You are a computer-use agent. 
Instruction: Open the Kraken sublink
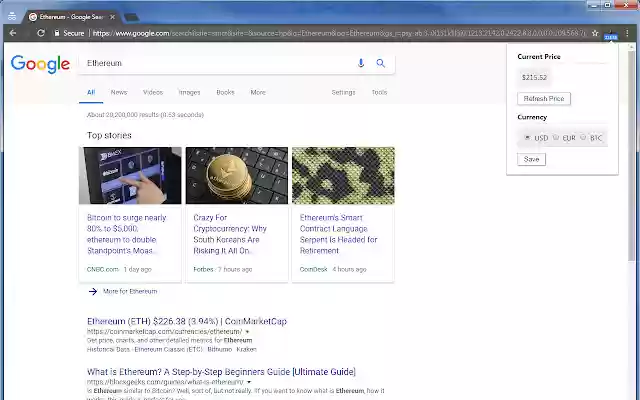(x=247, y=349)
